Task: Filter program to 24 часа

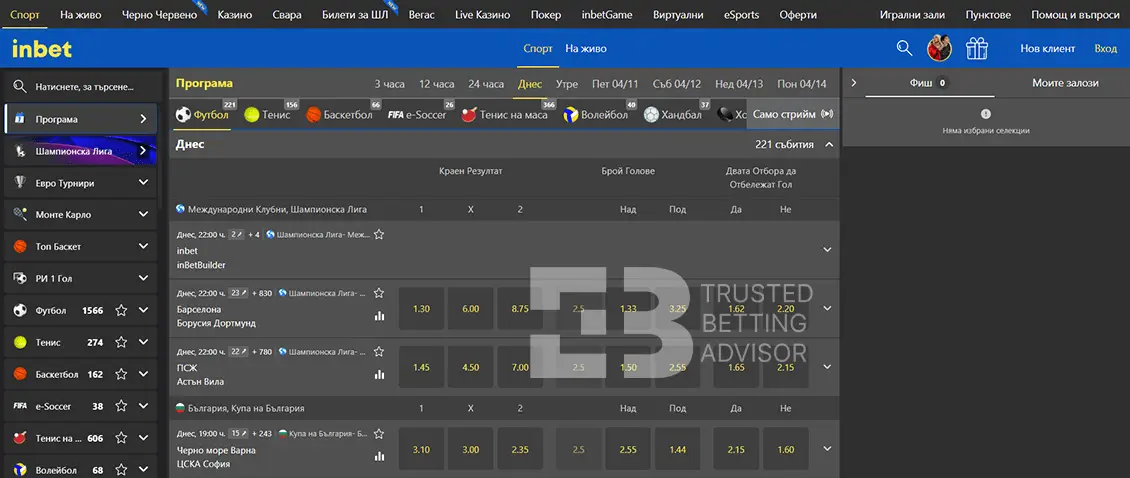Action: tap(486, 84)
